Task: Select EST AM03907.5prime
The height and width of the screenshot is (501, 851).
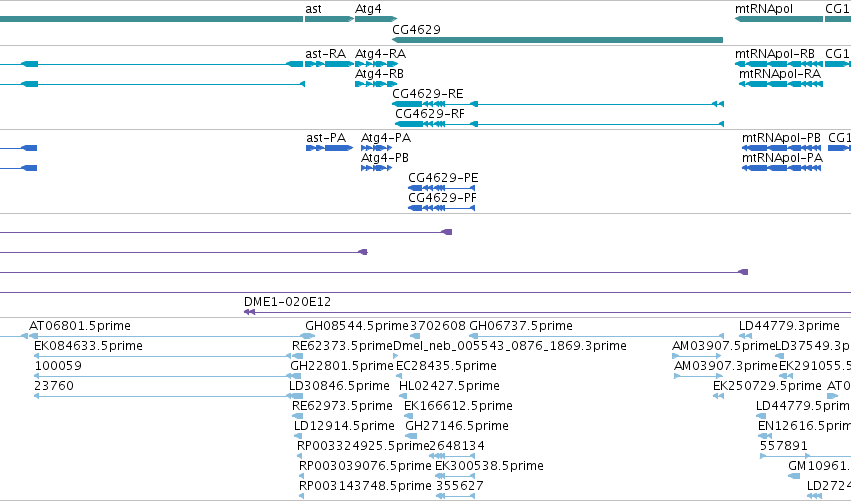Action: click(697, 356)
